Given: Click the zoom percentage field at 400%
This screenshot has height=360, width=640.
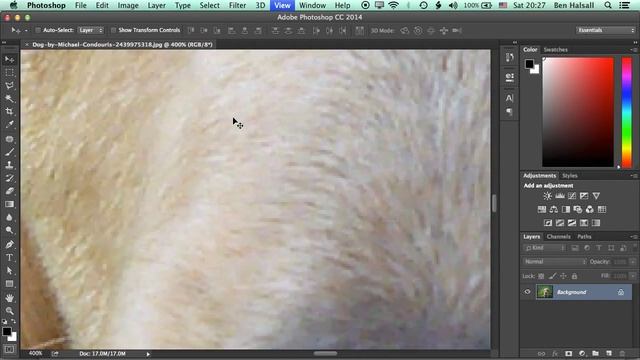Looking at the screenshot, I should point(36,353).
